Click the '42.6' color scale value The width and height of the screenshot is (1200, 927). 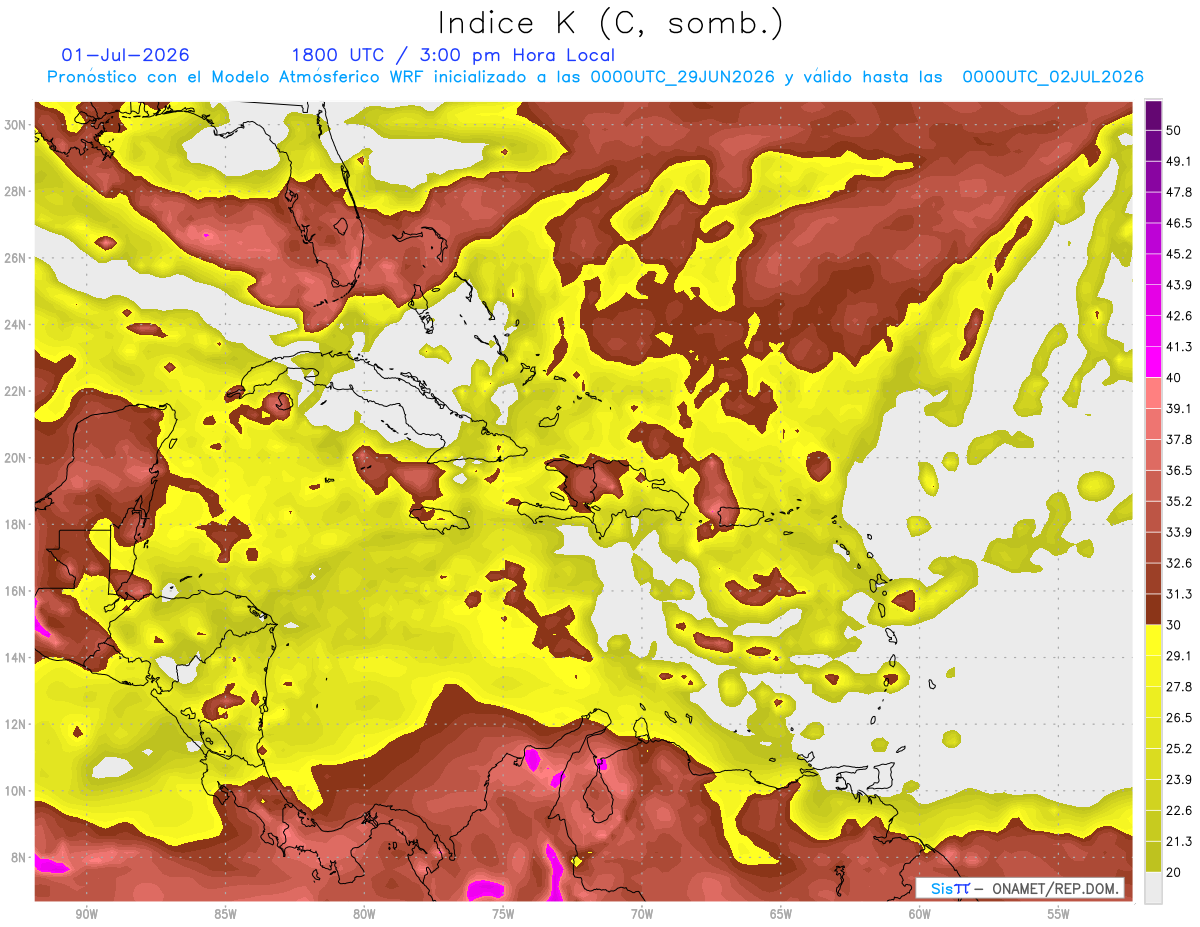[x=1178, y=316]
